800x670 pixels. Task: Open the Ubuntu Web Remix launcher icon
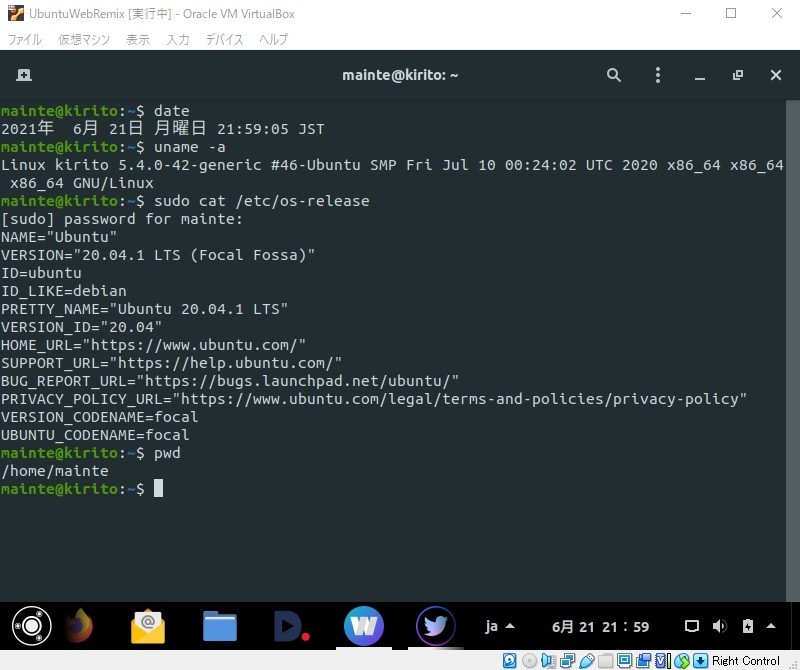point(32,626)
